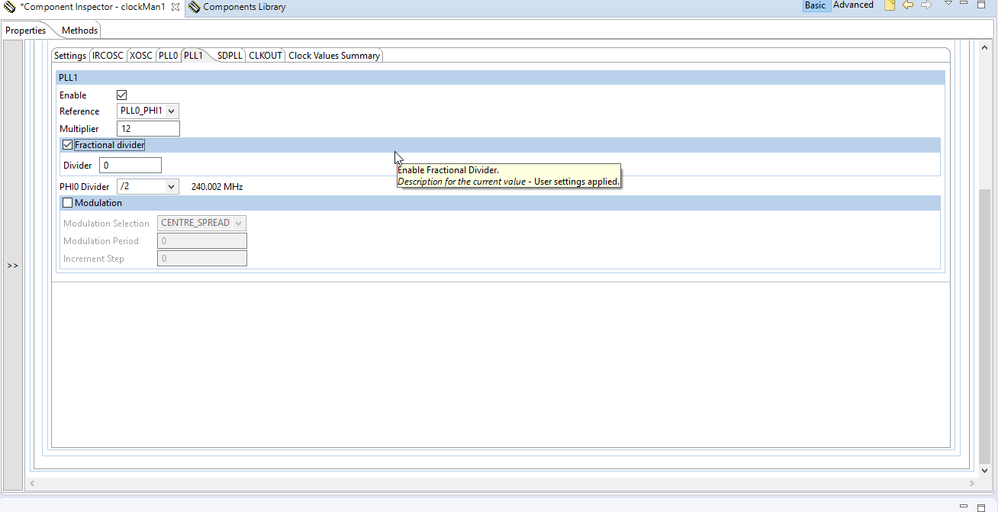Open the Settings tab
The width and height of the screenshot is (998, 512).
click(70, 55)
